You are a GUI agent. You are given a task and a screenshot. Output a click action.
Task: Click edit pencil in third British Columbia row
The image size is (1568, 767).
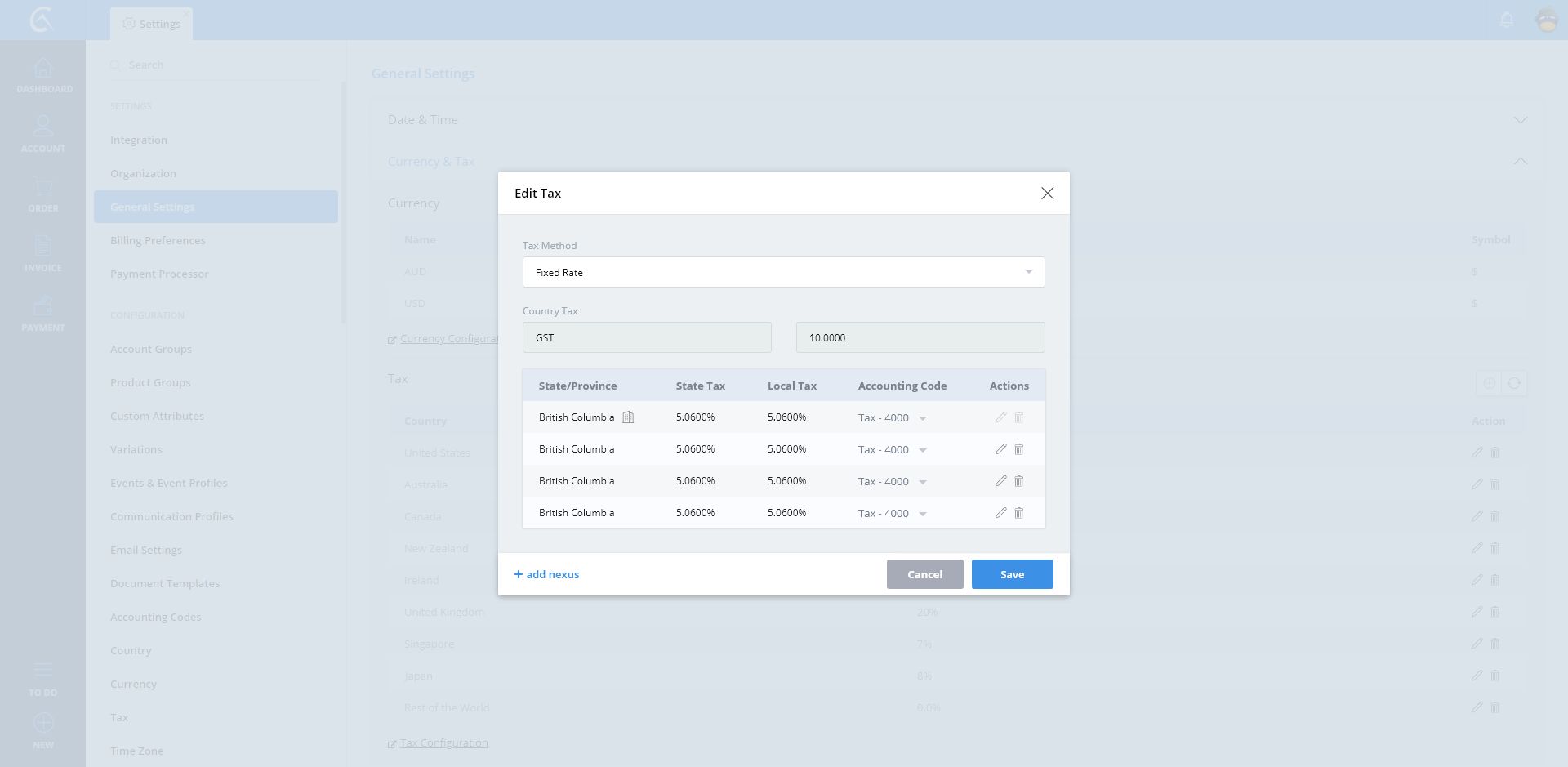click(1000, 481)
